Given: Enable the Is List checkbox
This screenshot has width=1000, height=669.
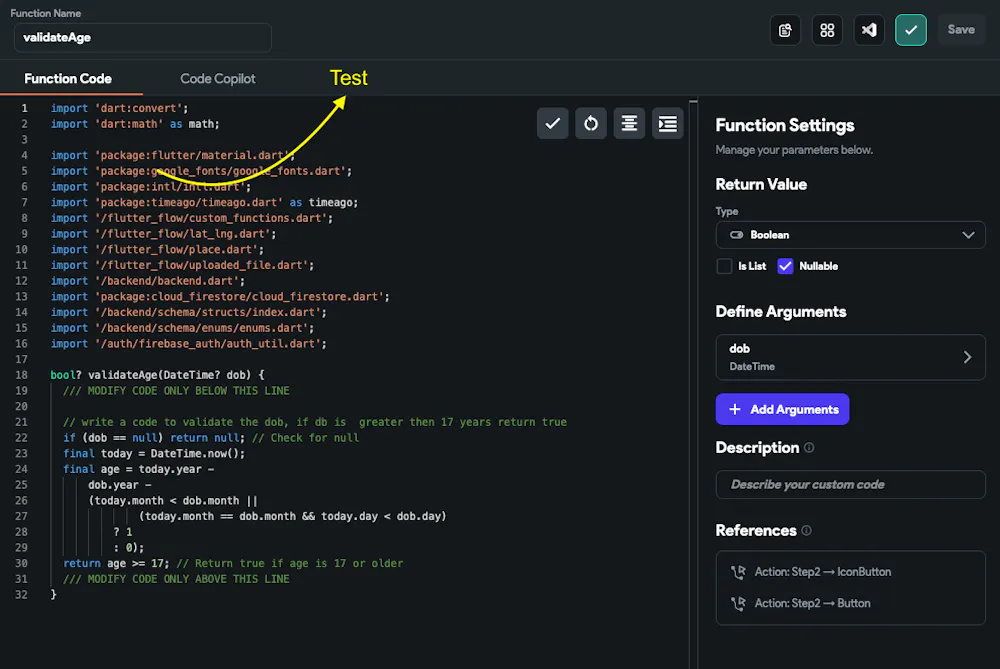Looking at the screenshot, I should 724,266.
